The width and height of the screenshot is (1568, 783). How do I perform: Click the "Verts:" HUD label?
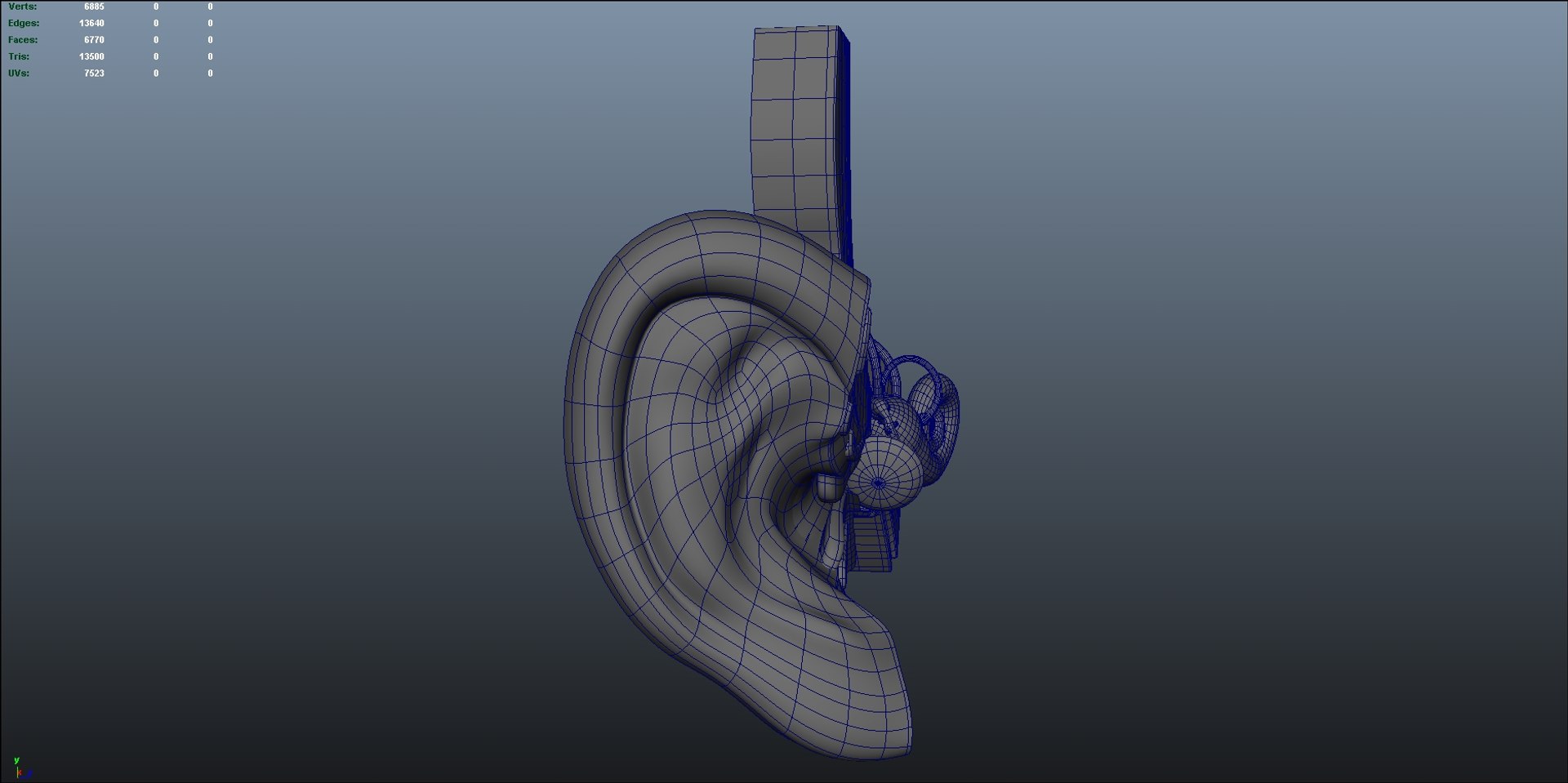pos(22,7)
